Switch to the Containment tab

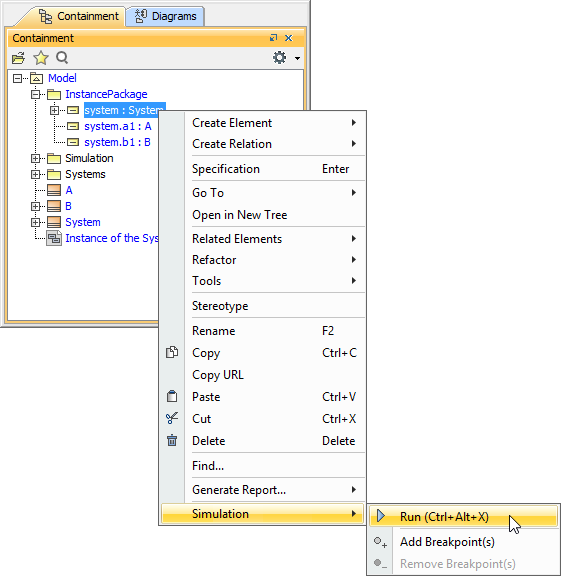(x=79, y=17)
